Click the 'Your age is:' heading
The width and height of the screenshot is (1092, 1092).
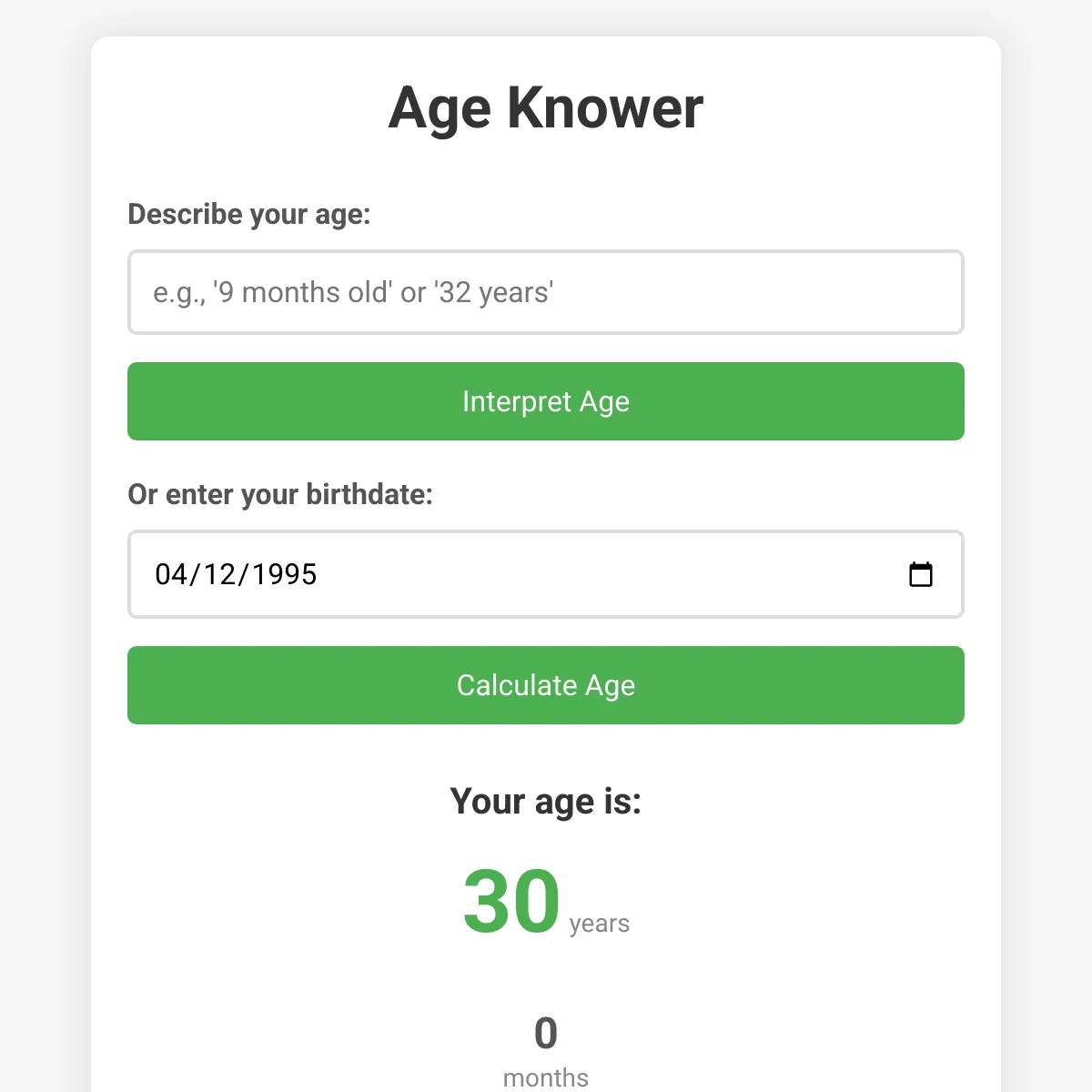546,802
